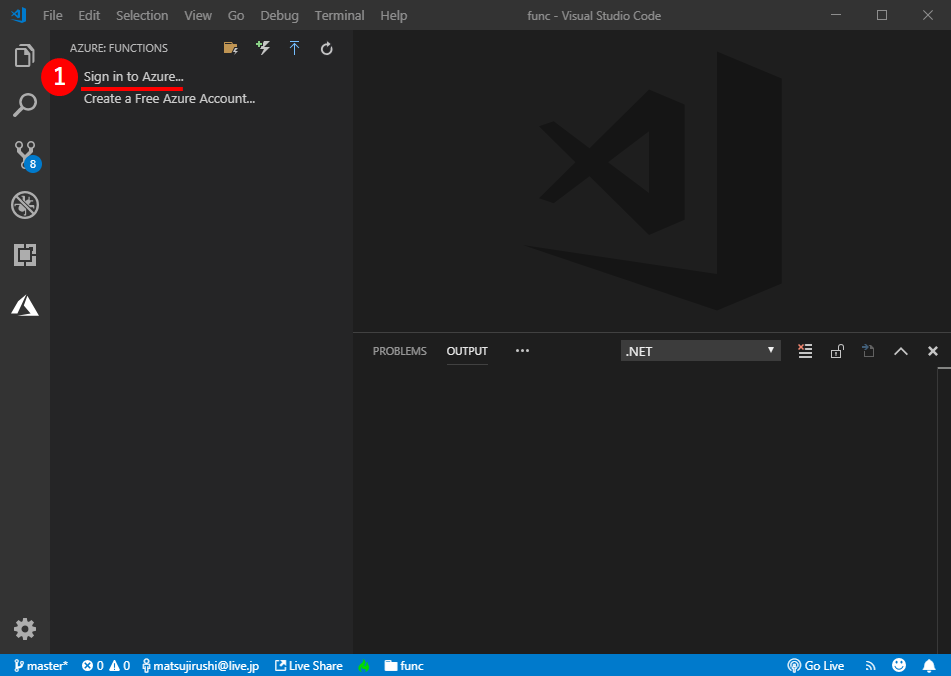Click Create a Free Azure Account
This screenshot has width=951, height=676.
(169, 98)
